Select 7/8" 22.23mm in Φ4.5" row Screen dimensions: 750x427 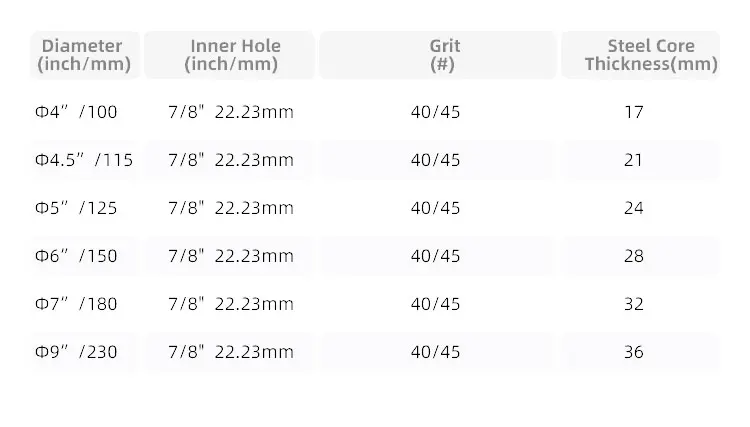point(231,160)
